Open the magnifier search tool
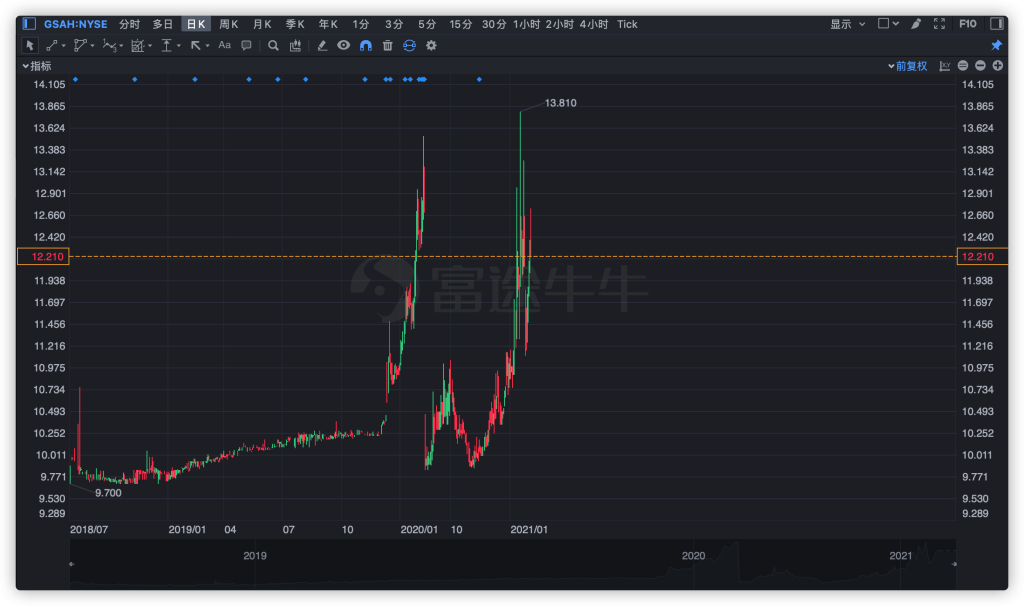1024x606 pixels. pyautogui.click(x=273, y=45)
